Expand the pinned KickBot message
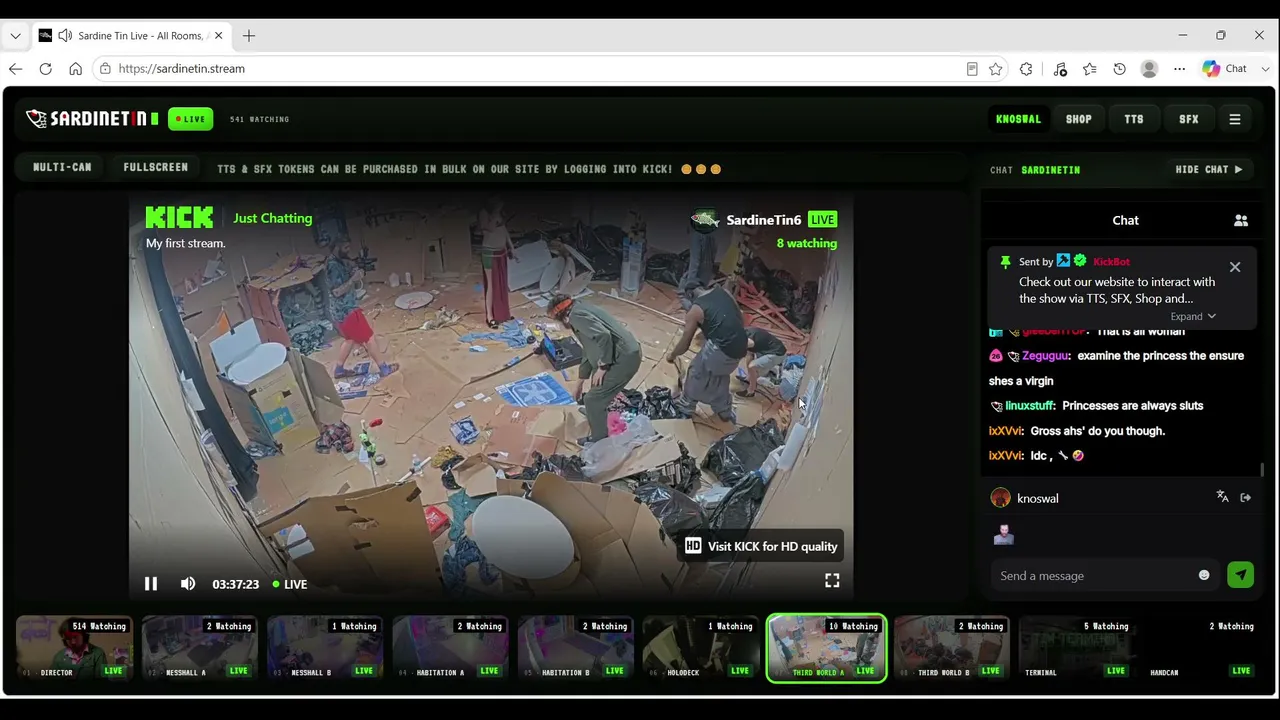The width and height of the screenshot is (1280, 720). [x=1193, y=316]
